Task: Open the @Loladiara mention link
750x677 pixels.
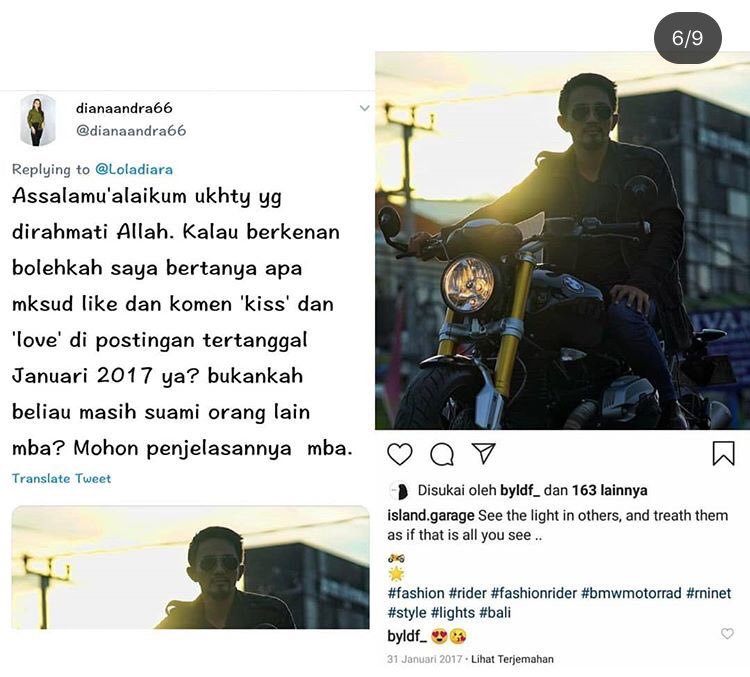Action: (134, 169)
